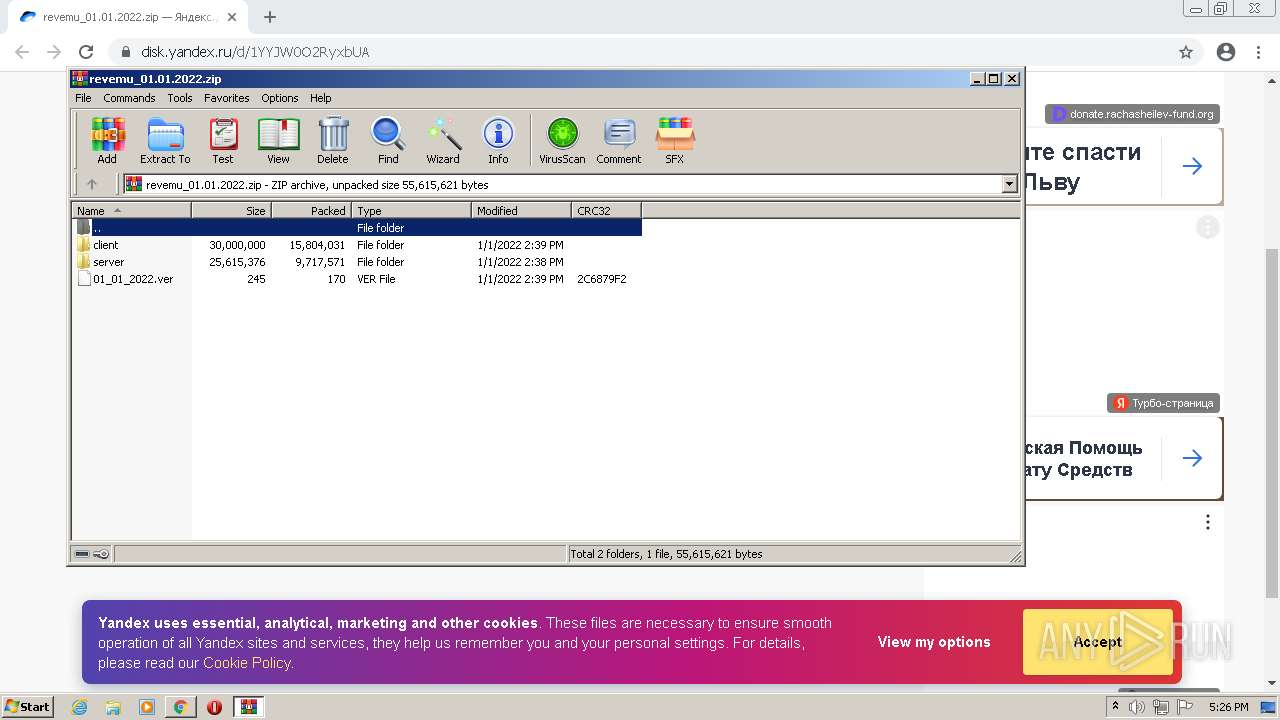This screenshot has height=720, width=1280.
Task: Open the page three-dot options
Action: coord(1208,522)
